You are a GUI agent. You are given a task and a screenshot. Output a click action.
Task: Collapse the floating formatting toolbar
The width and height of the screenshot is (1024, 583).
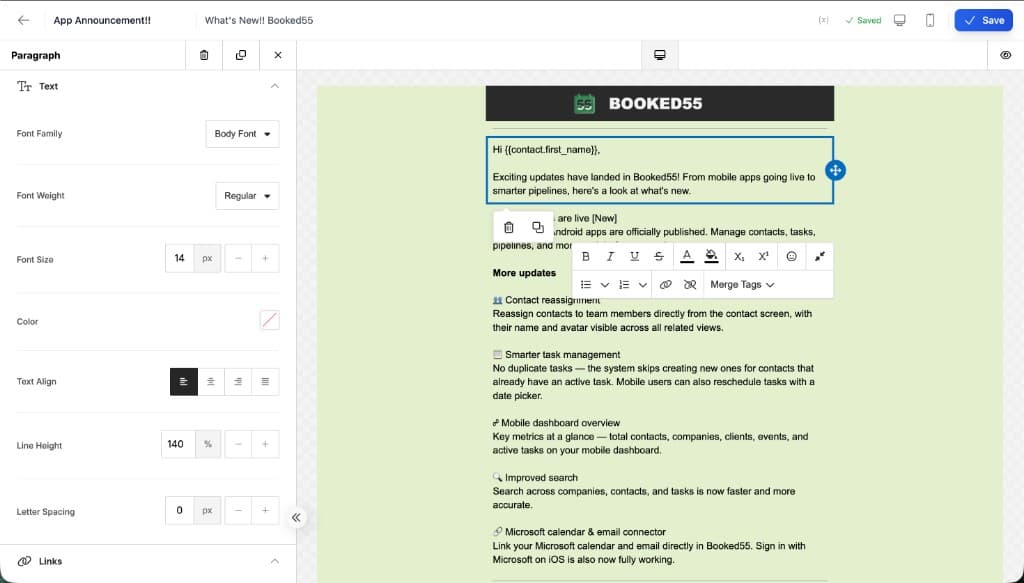(820, 257)
